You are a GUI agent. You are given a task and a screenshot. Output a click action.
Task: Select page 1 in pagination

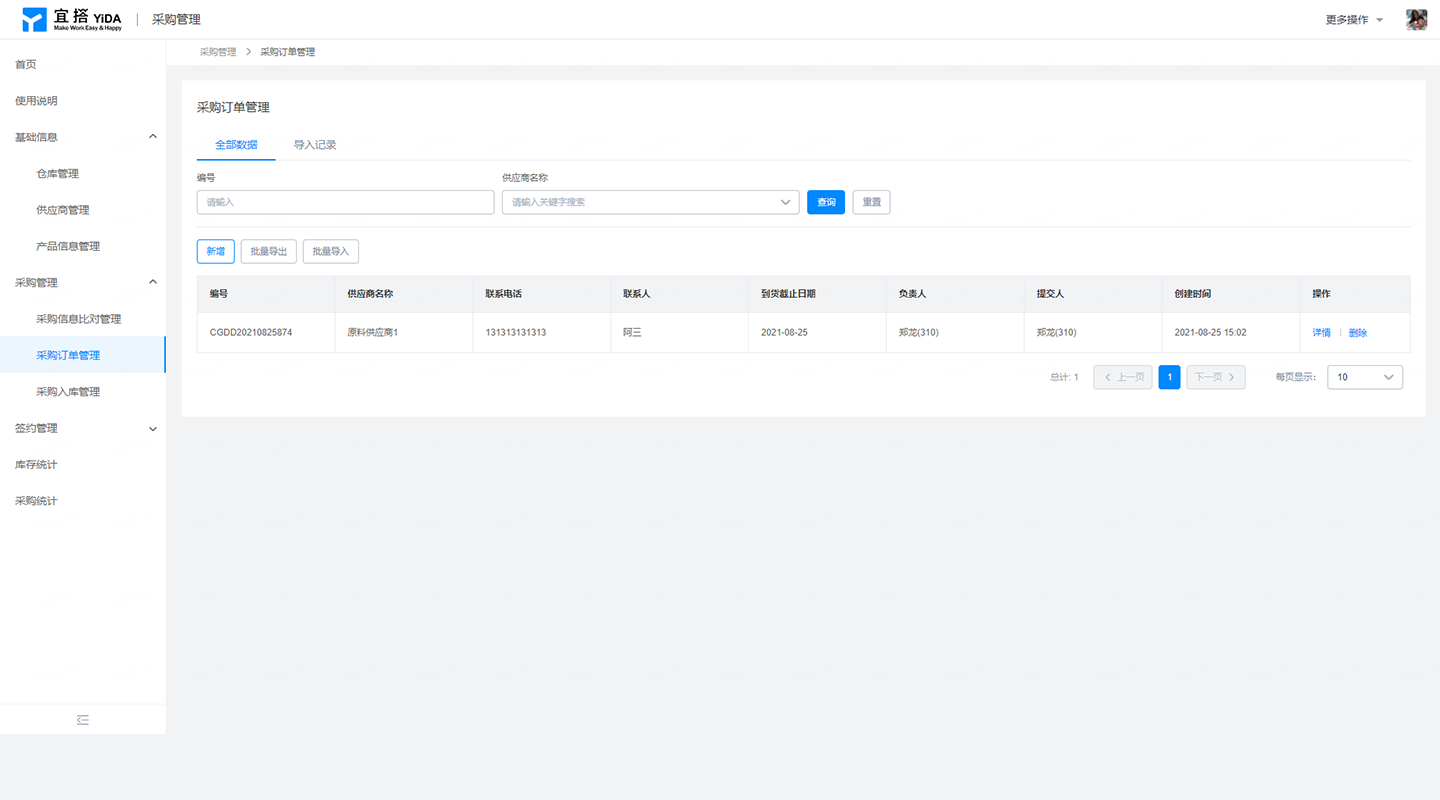pyautogui.click(x=1169, y=377)
